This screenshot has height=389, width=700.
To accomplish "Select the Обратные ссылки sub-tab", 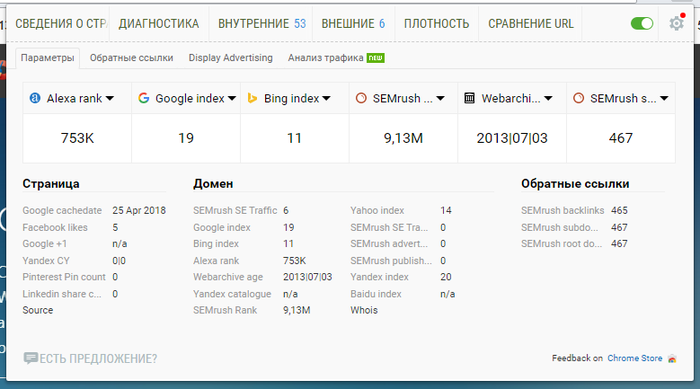I will (131, 58).
